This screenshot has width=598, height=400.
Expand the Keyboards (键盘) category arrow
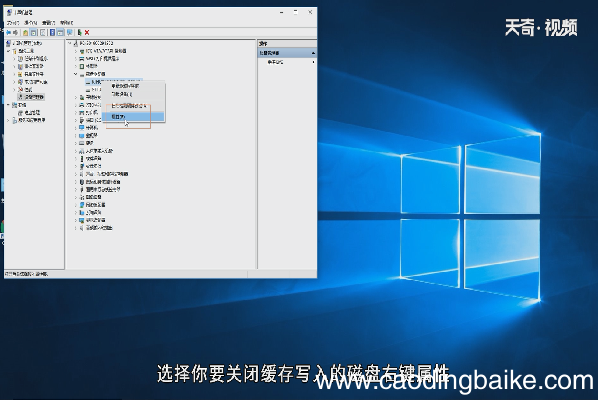[76, 143]
